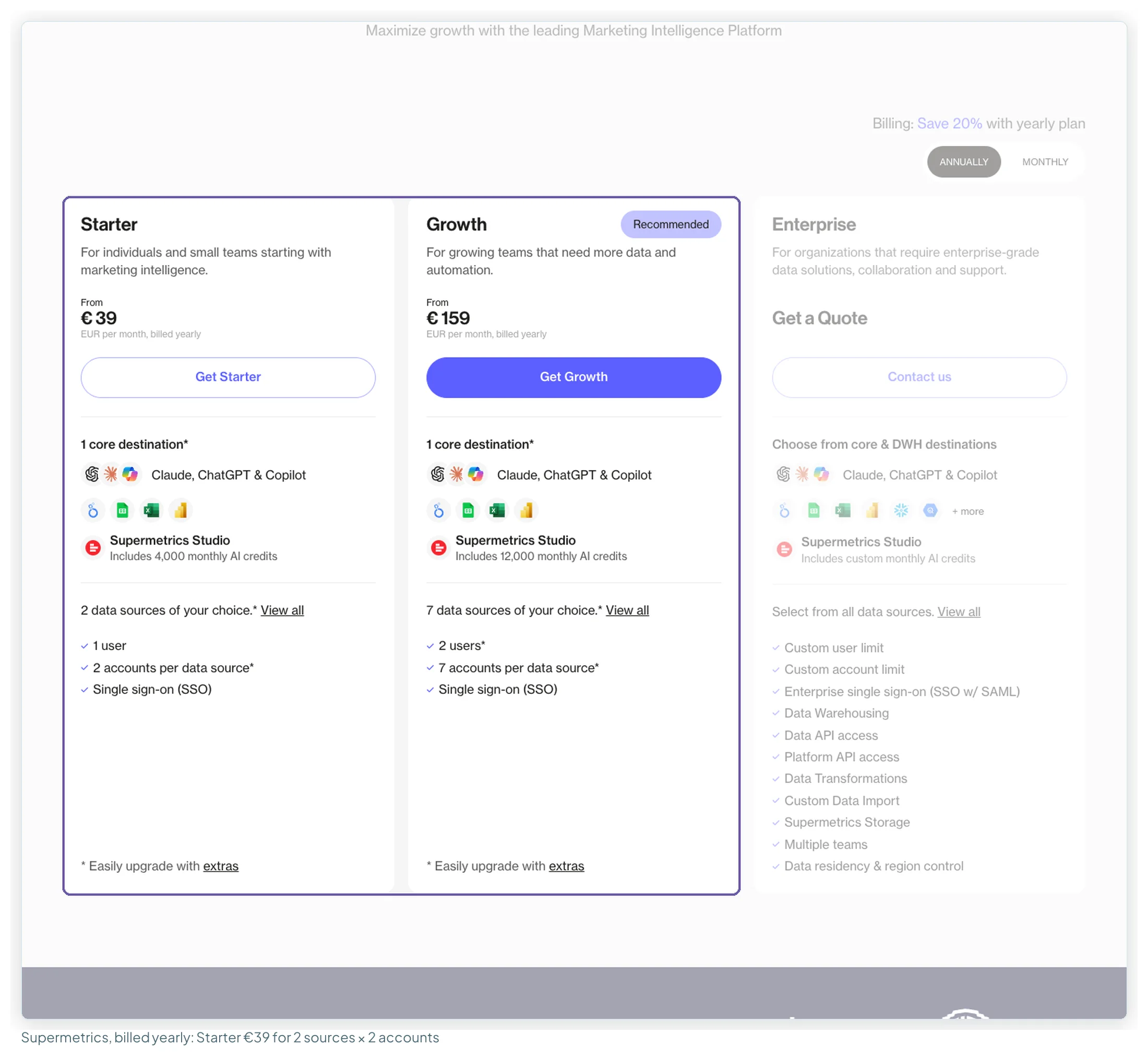Click the Recommended badge on Growth
1148x1058 pixels.
(671, 224)
